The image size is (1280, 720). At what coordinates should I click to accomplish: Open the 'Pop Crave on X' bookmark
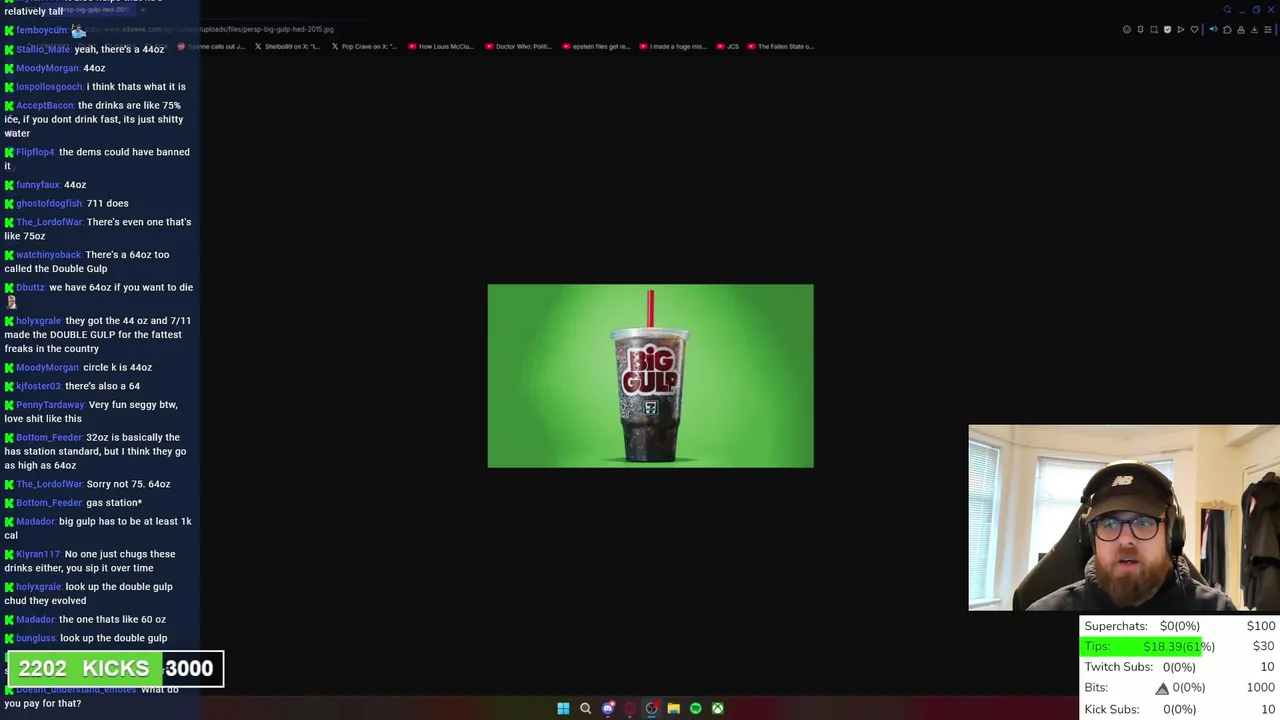365,46
